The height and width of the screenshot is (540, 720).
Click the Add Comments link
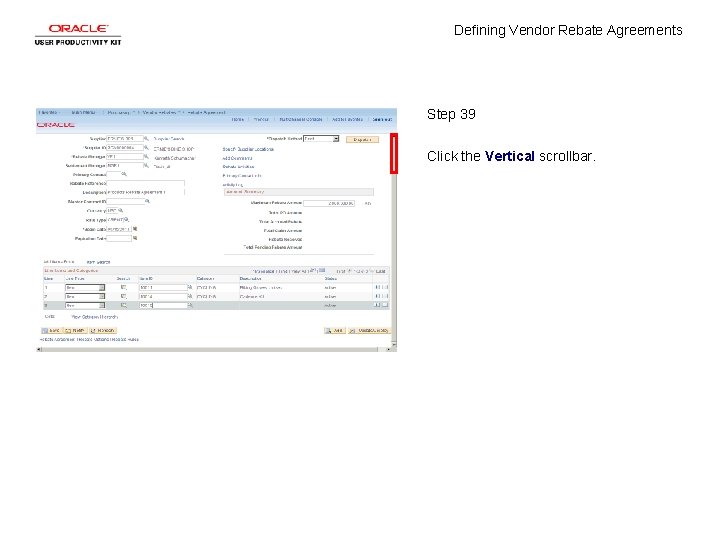pos(237,158)
